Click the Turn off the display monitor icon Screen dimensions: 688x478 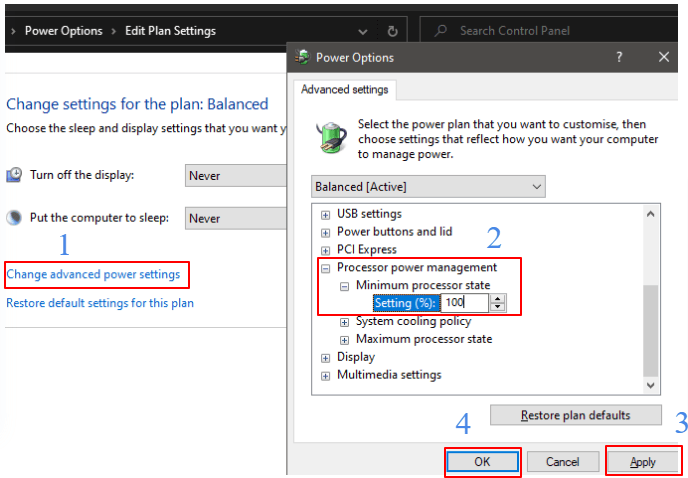pyautogui.click(x=14, y=175)
